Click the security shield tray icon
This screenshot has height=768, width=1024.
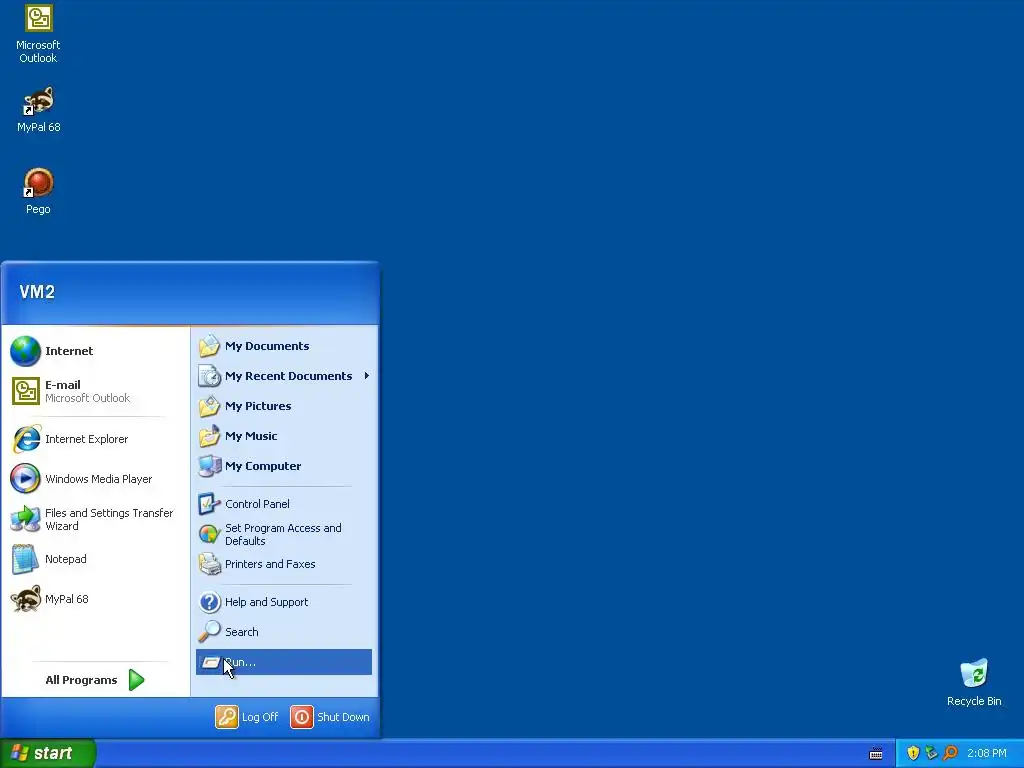[x=913, y=753]
